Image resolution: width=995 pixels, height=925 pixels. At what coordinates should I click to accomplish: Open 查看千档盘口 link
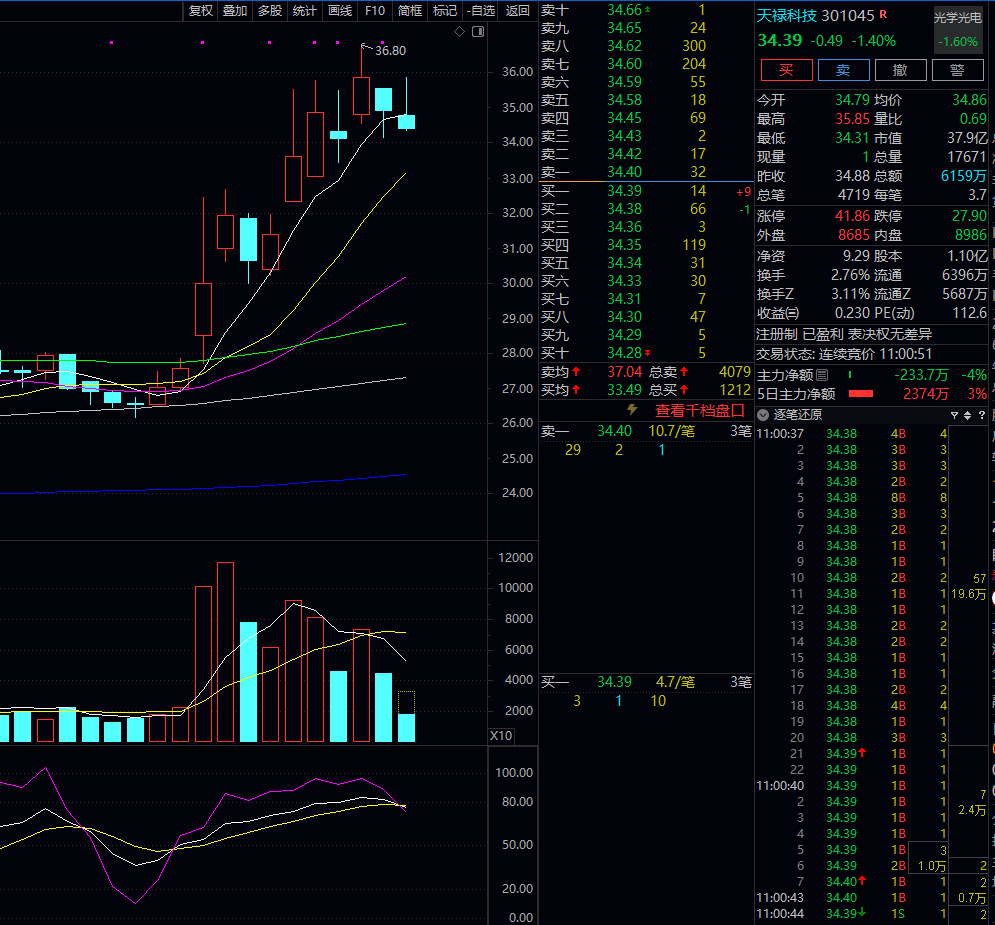(x=699, y=410)
